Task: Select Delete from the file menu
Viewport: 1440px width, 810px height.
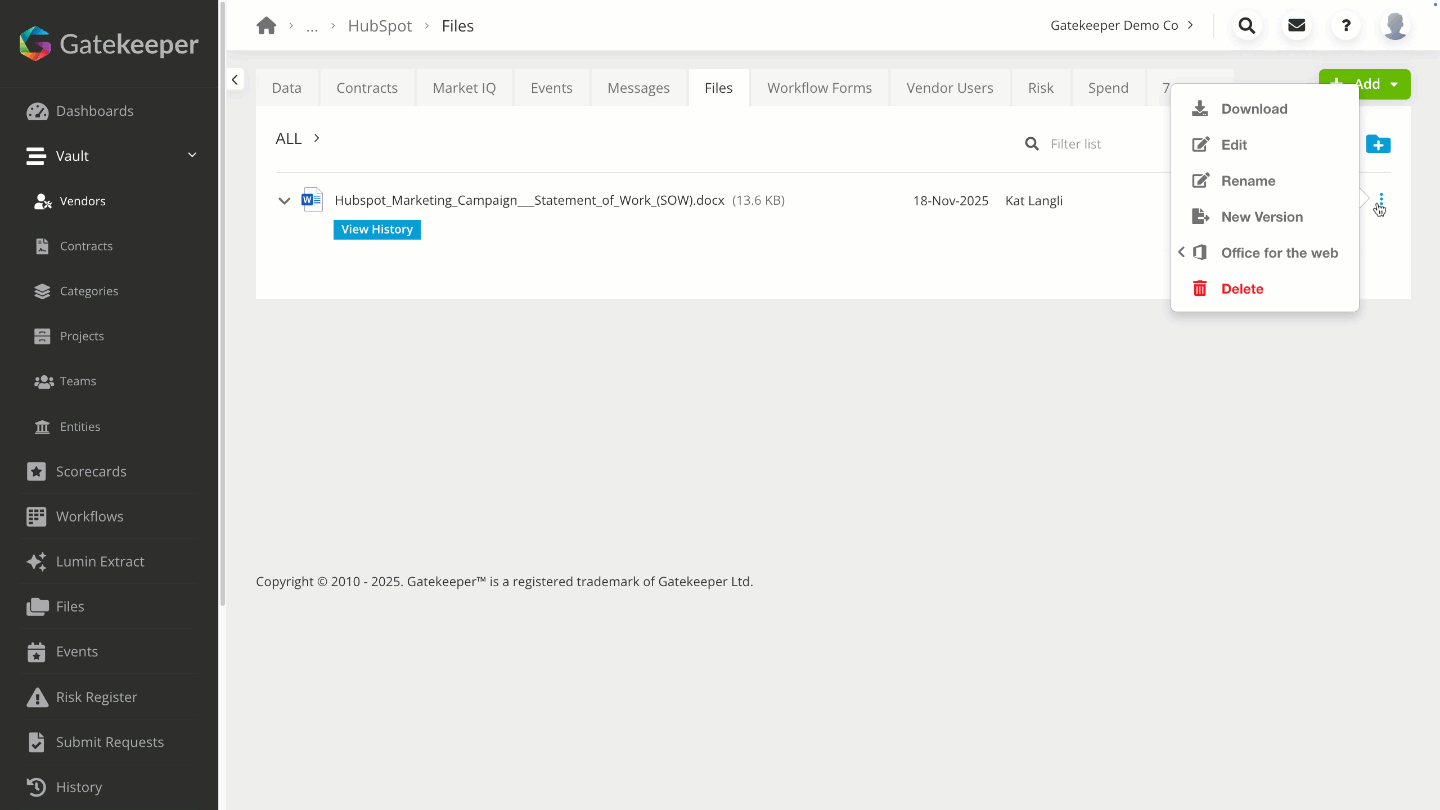Action: [1242, 289]
